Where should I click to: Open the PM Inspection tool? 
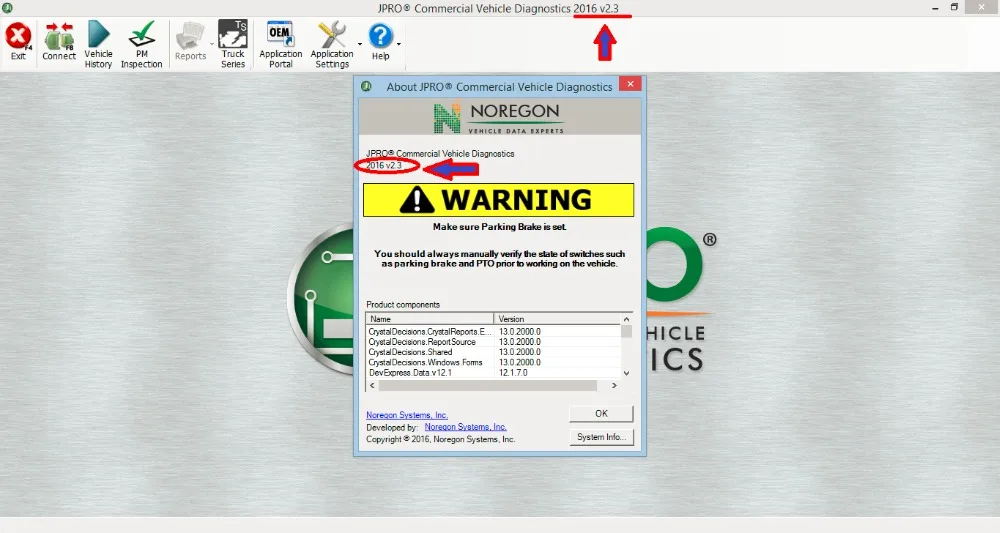[x=142, y=43]
